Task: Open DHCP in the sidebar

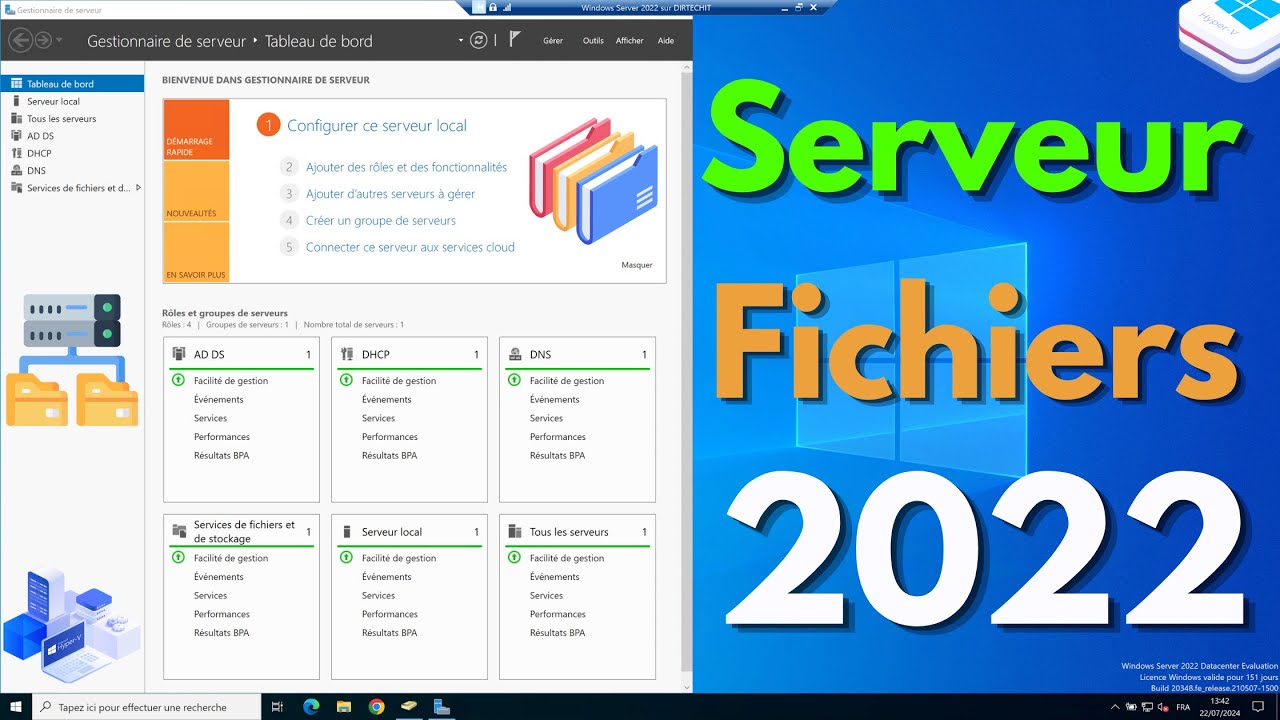Action: [x=72, y=153]
